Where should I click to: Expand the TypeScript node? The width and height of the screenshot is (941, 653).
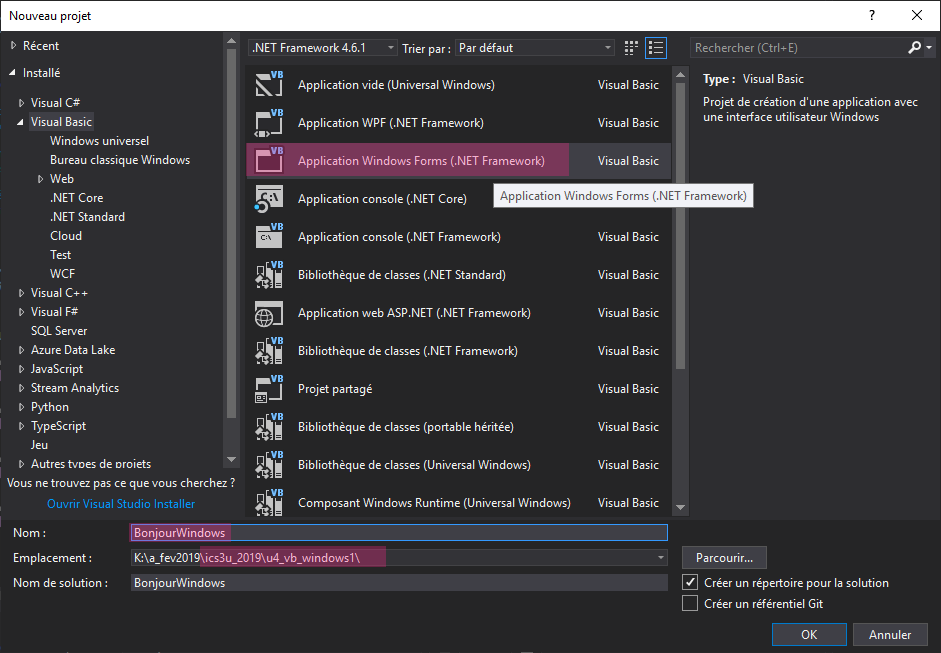pyautogui.click(x=22, y=426)
